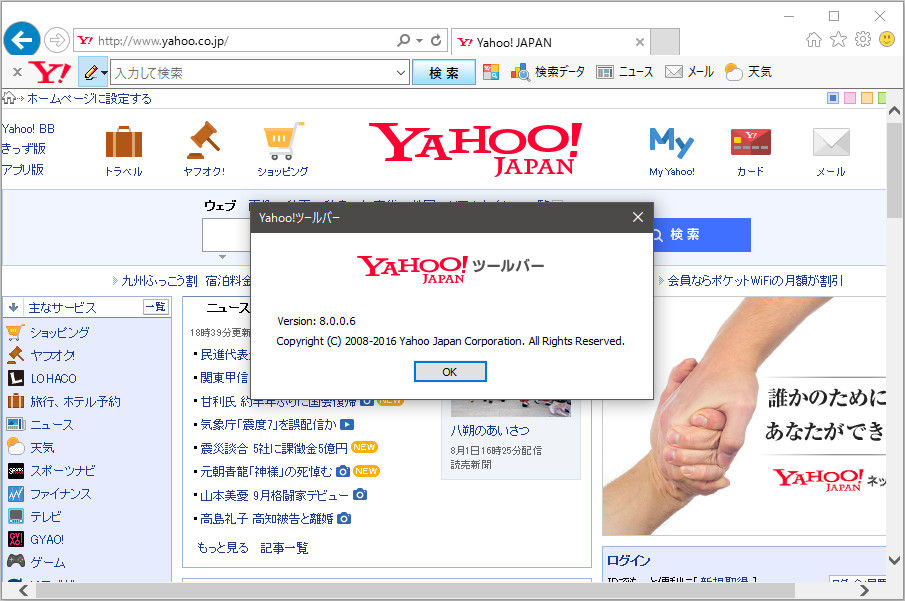Click the smiley feedback icon
This screenshot has width=905, height=601.
click(x=887, y=39)
